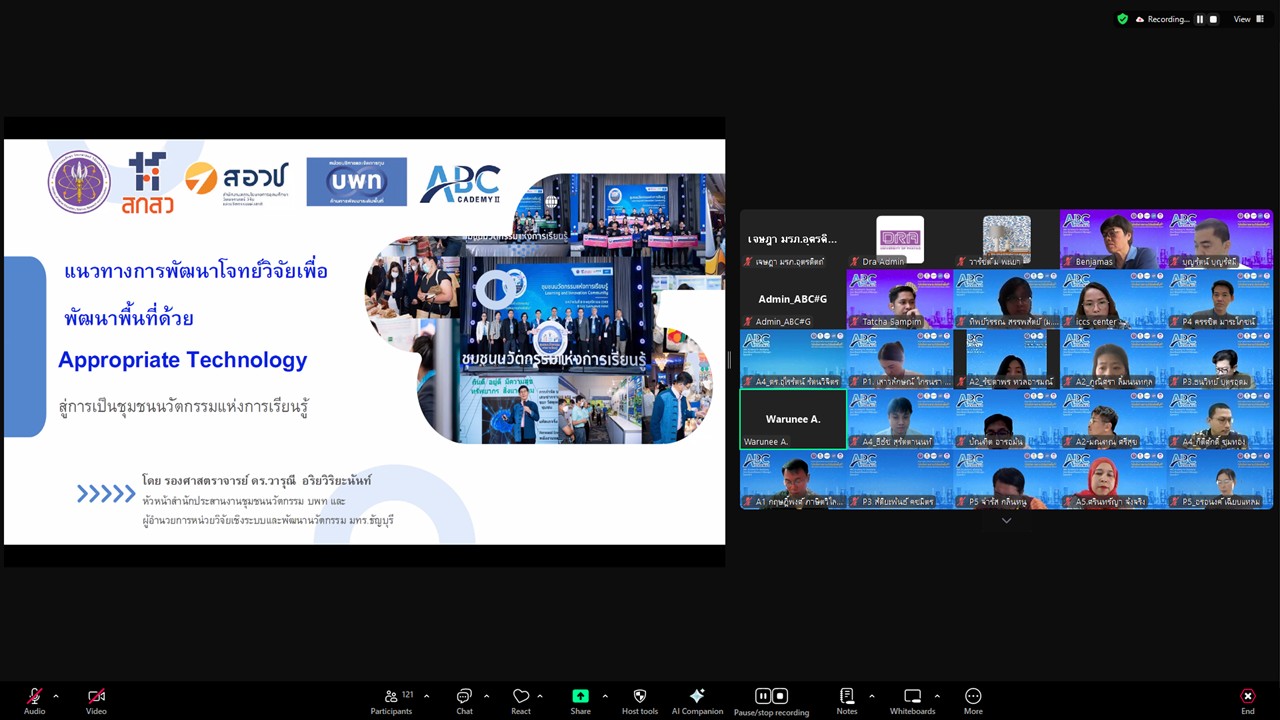Click Warunee A. name label
This screenshot has height=720, width=1280.
tap(766, 442)
